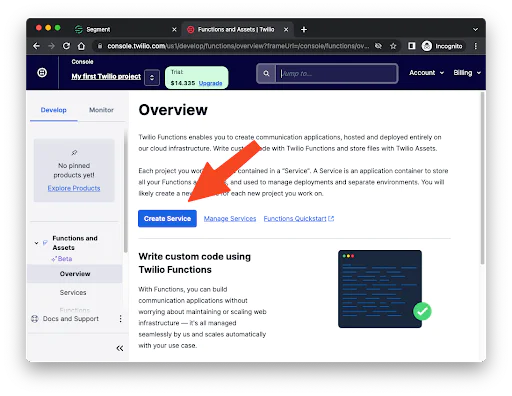Collapse the sidebar with double chevron icon
This screenshot has width=512, height=396.
(120, 348)
